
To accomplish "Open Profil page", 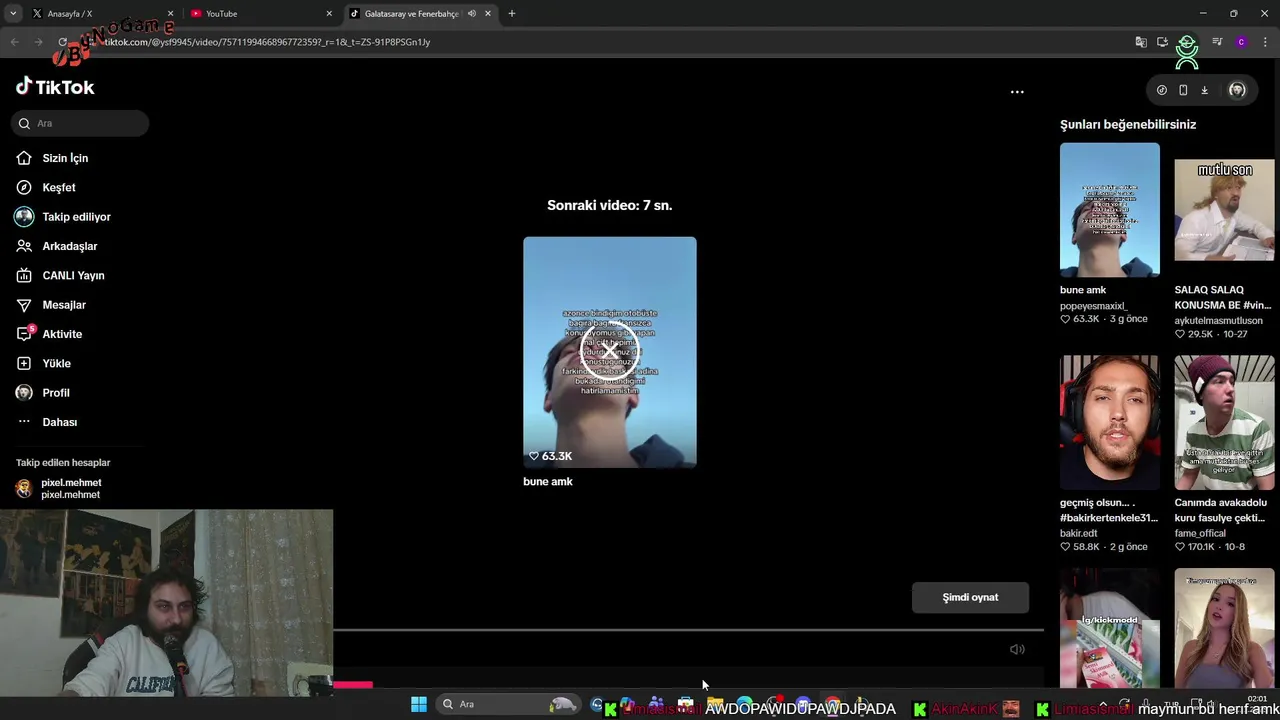I will pos(56,393).
